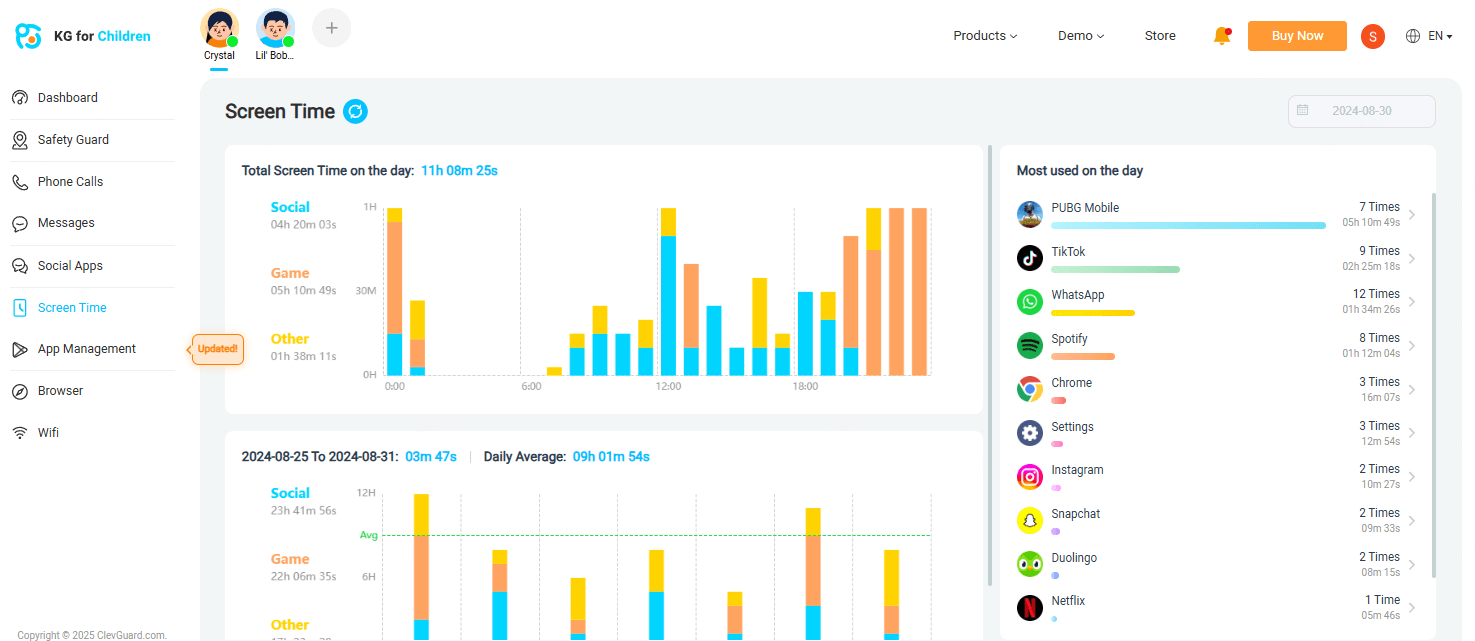The width and height of the screenshot is (1475, 641).
Task: Click the Chrome app icon
Action: 1030,389
